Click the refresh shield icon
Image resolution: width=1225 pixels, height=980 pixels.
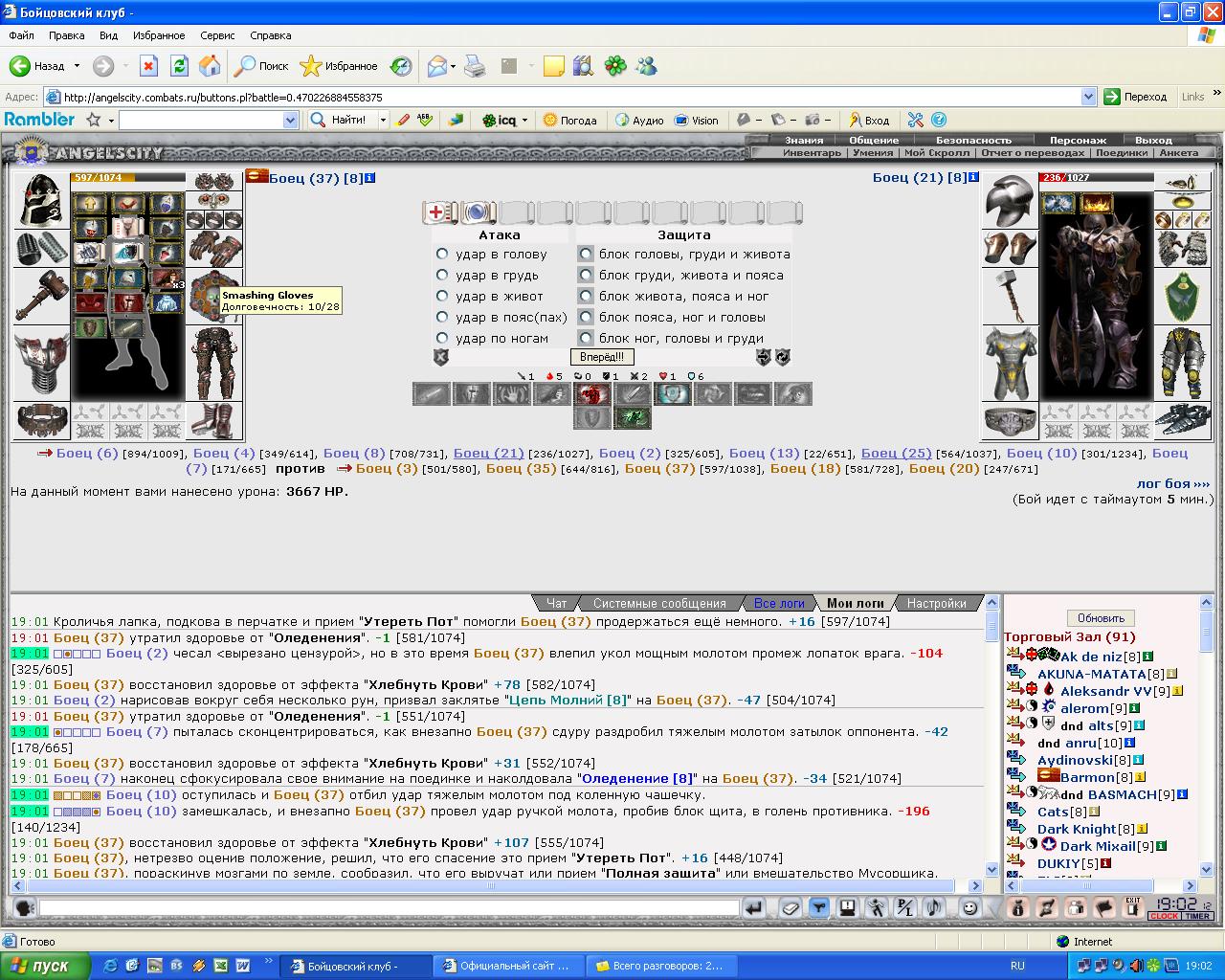click(x=782, y=357)
